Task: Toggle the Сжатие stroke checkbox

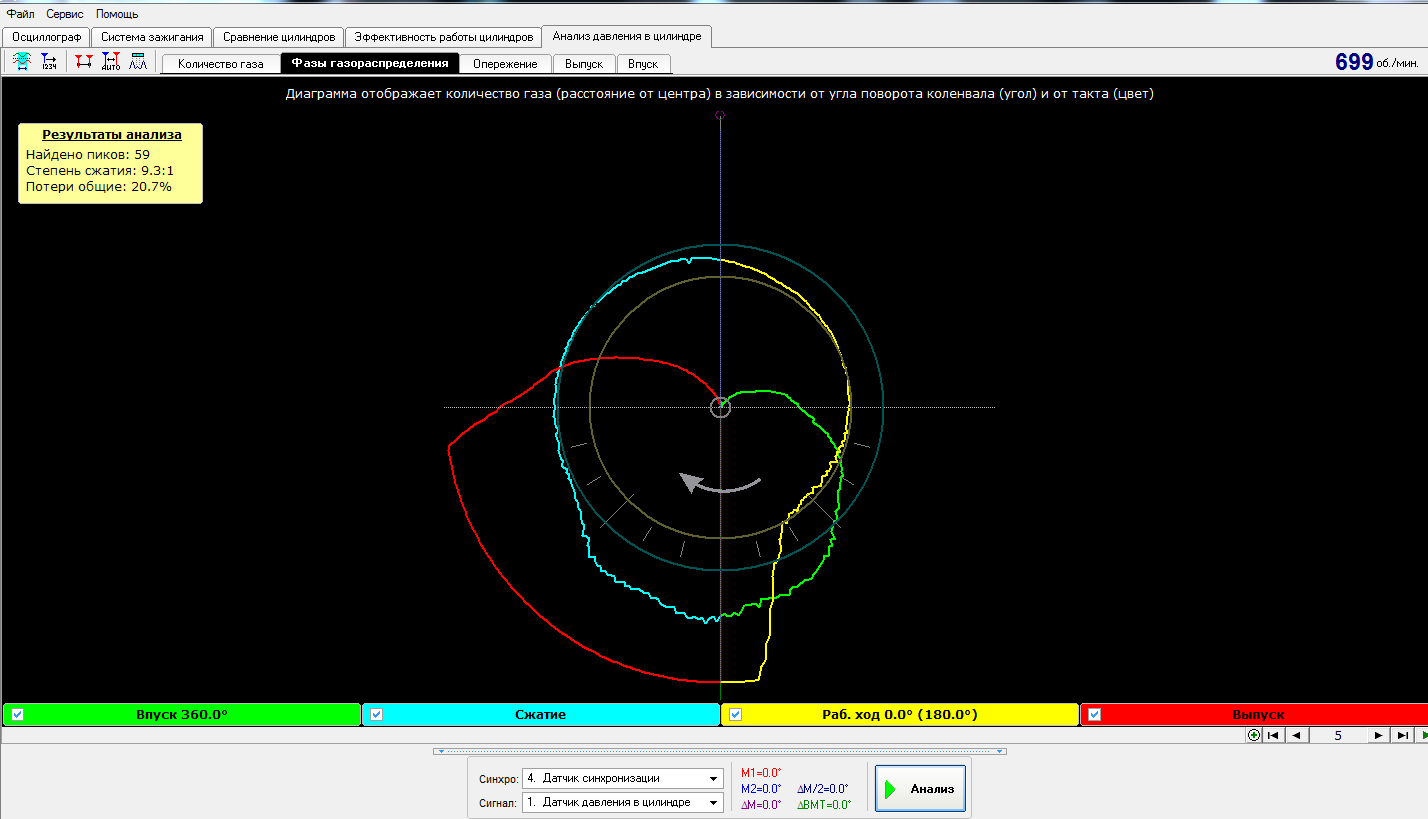Action: click(376, 714)
